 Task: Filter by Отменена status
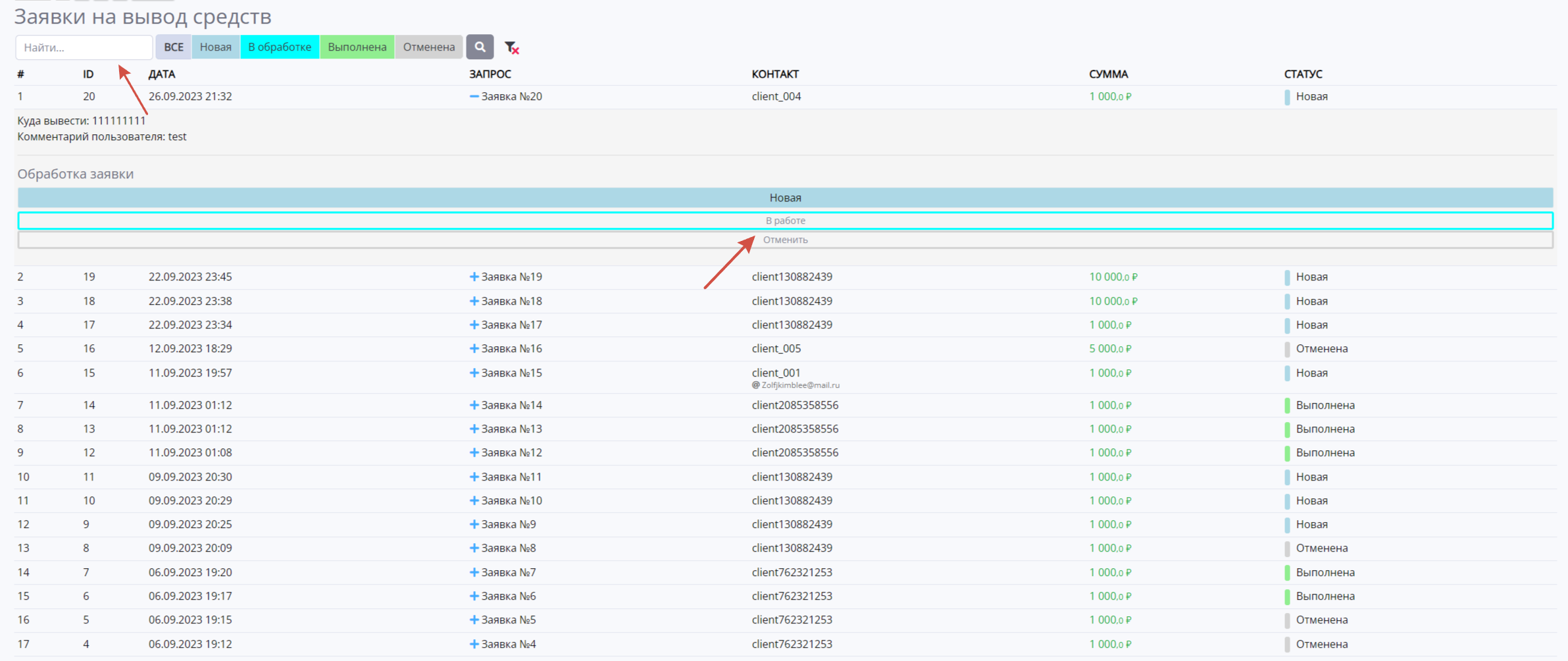point(429,47)
